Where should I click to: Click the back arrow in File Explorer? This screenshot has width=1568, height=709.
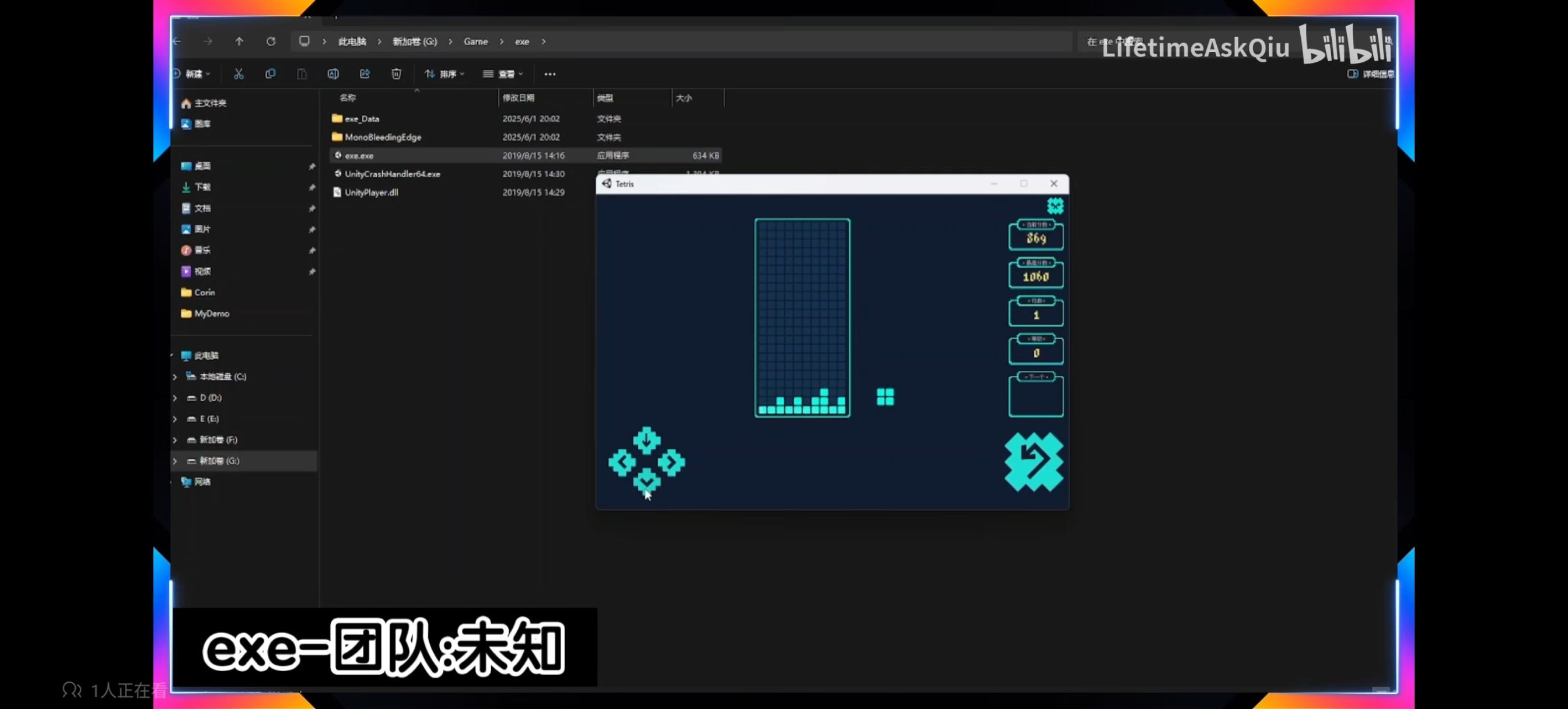coord(177,41)
